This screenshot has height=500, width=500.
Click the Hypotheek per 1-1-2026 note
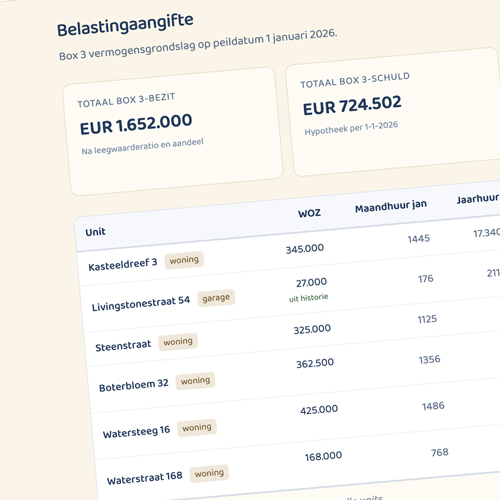point(351,128)
